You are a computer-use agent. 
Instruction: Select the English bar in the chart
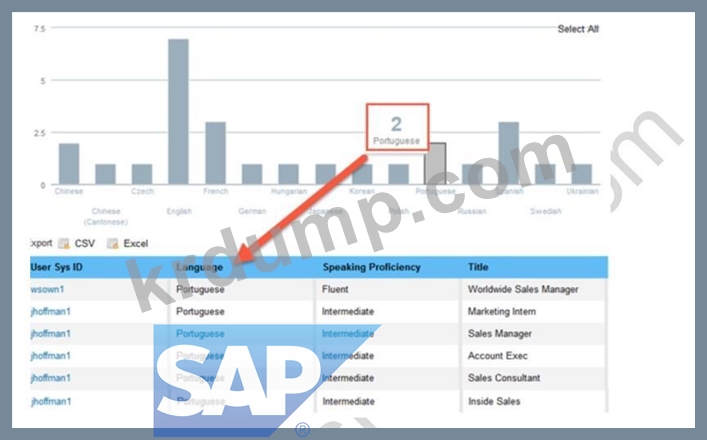179,111
